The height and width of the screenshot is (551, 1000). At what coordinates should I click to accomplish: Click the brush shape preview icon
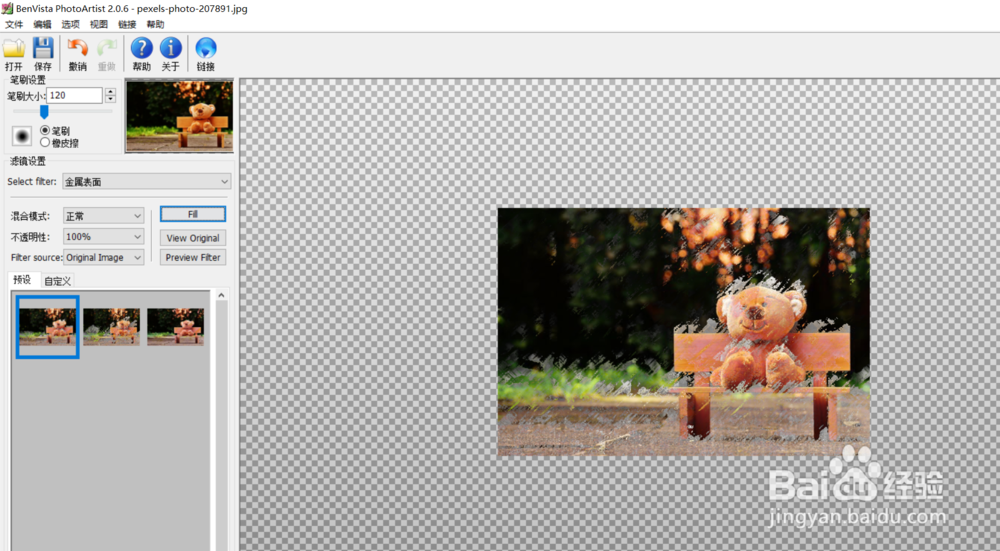(x=22, y=136)
